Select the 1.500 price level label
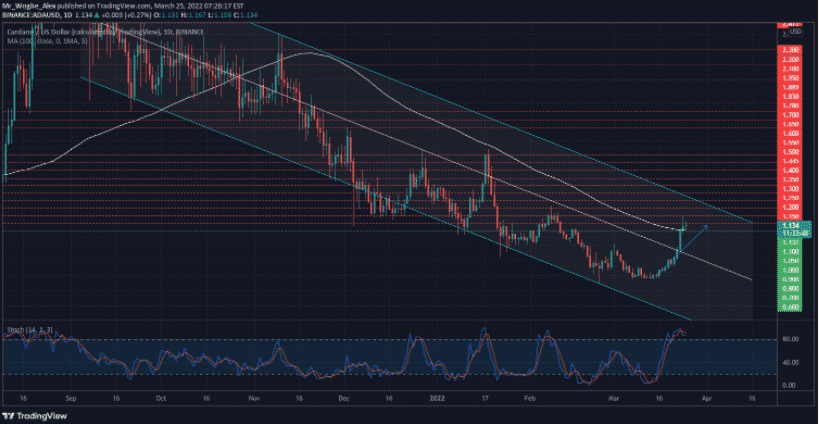Viewport: 819px width, 424px height. [790, 151]
